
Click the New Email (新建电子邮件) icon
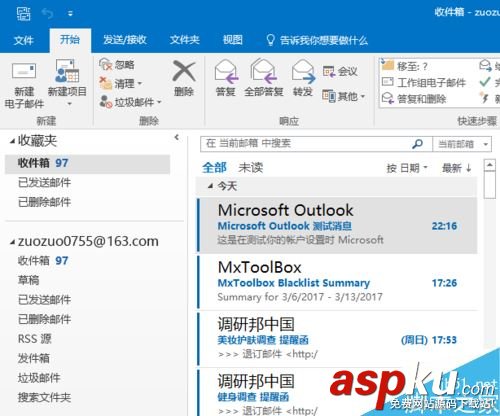point(24,71)
